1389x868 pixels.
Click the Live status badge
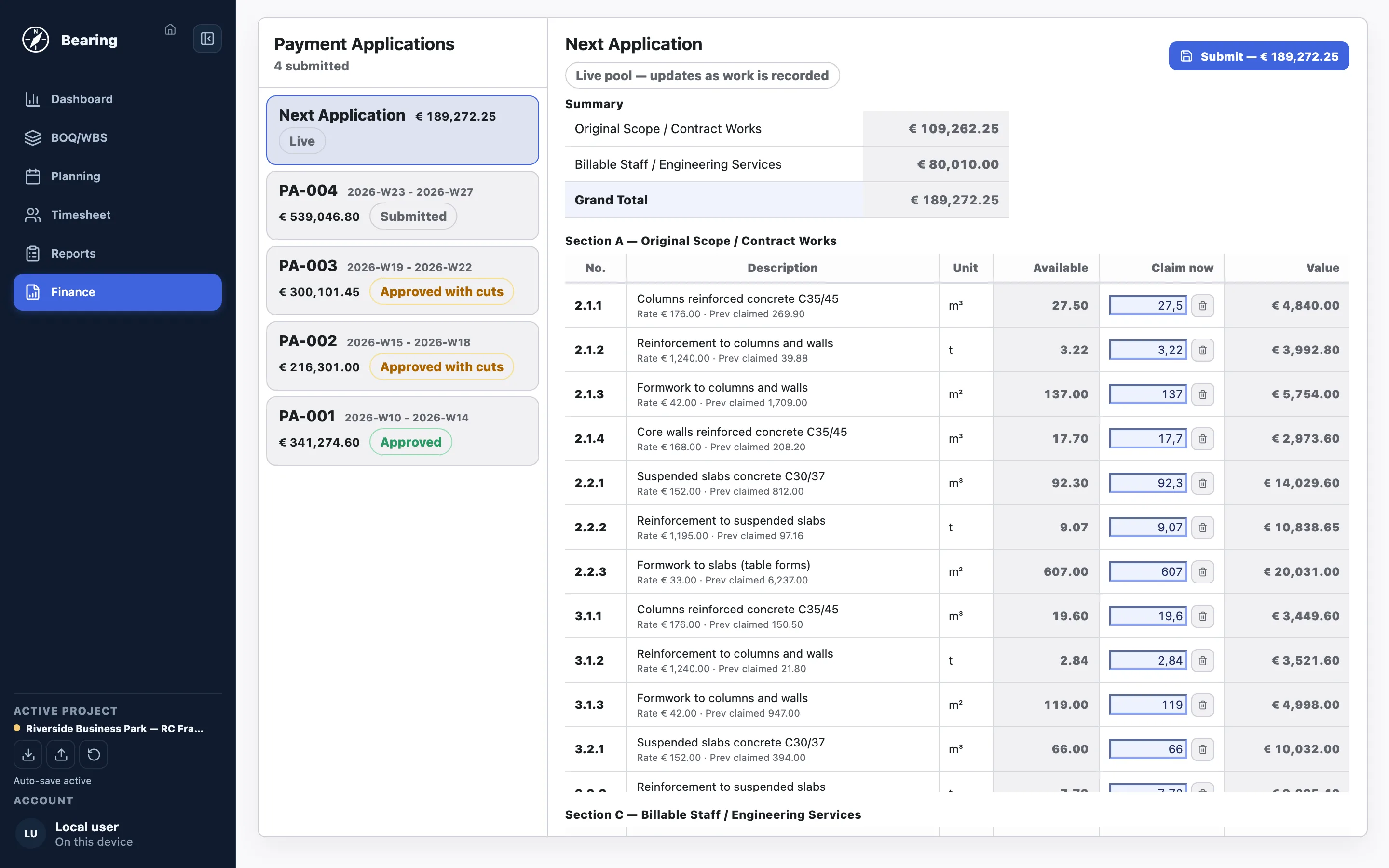[x=302, y=141]
